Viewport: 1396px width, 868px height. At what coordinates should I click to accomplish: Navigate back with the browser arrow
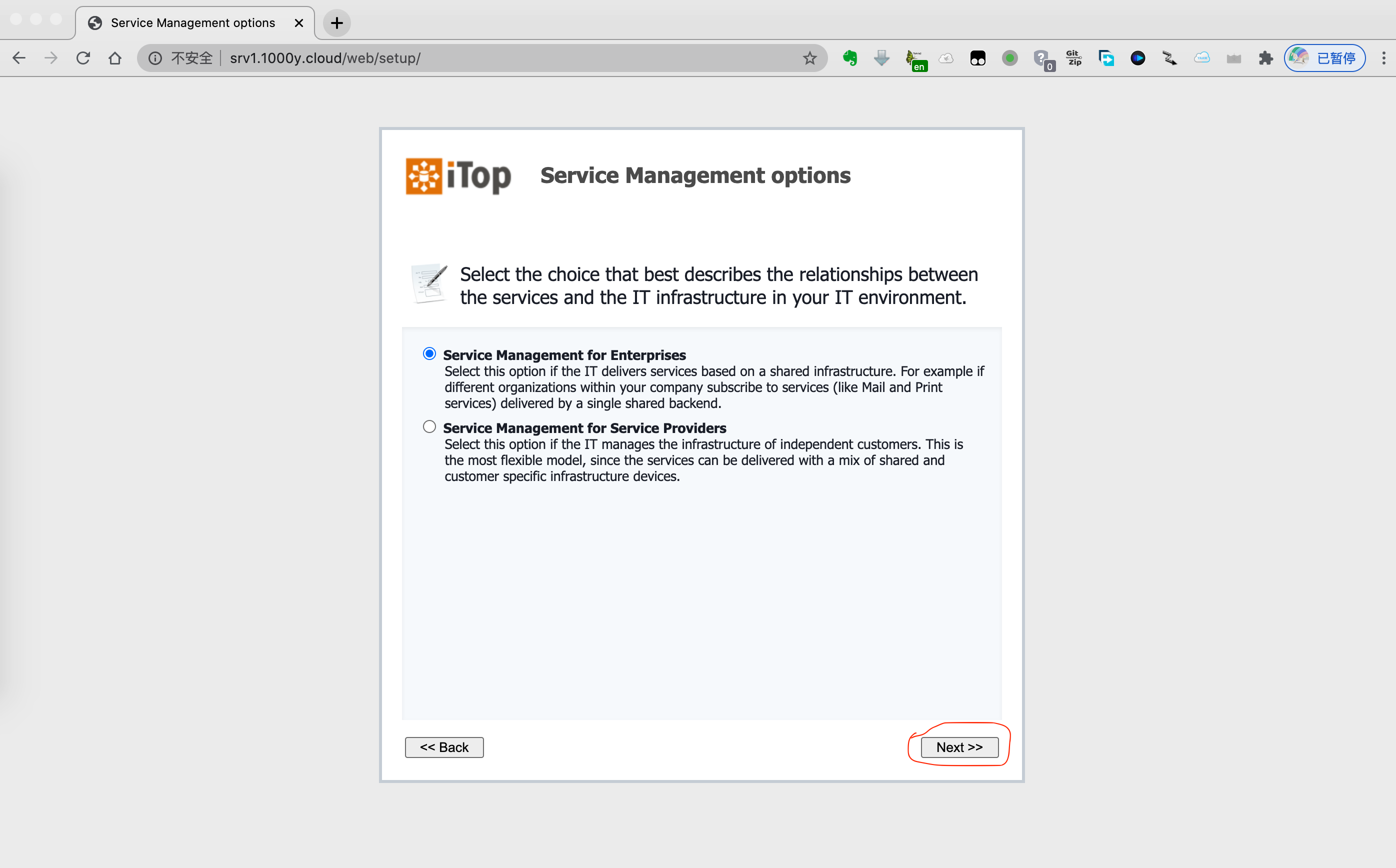tap(19, 58)
